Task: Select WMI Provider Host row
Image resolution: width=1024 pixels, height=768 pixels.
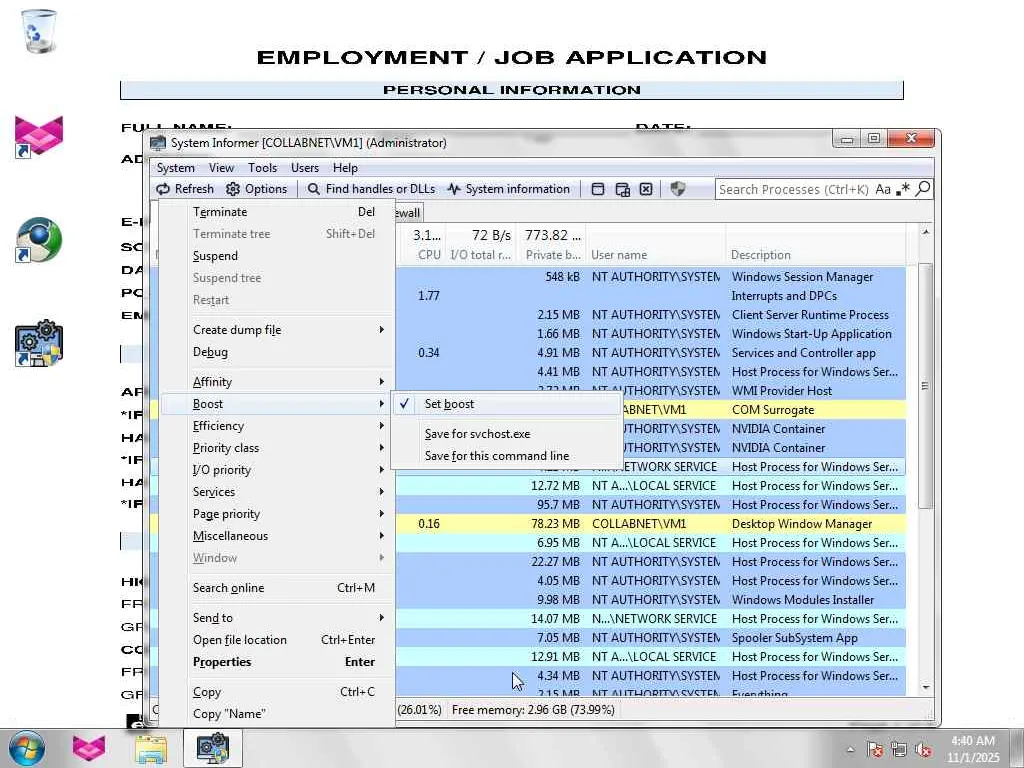Action: click(650, 391)
